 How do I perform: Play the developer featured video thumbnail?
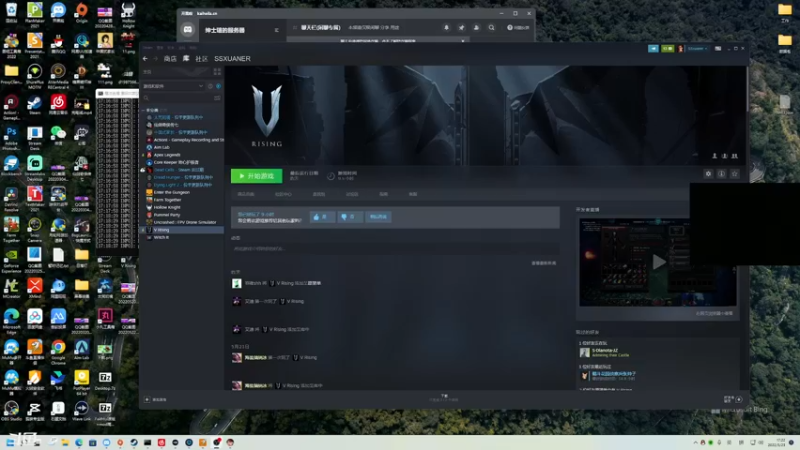[658, 262]
